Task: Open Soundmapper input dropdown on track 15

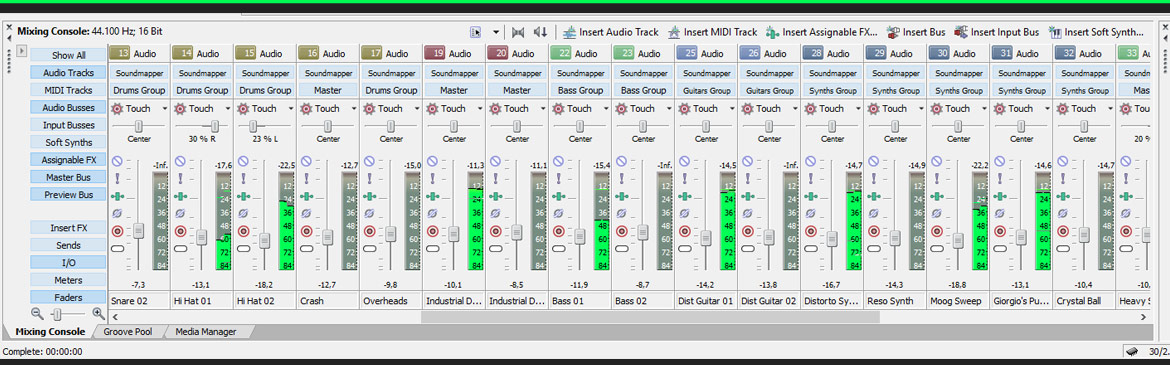Action: (x=265, y=73)
